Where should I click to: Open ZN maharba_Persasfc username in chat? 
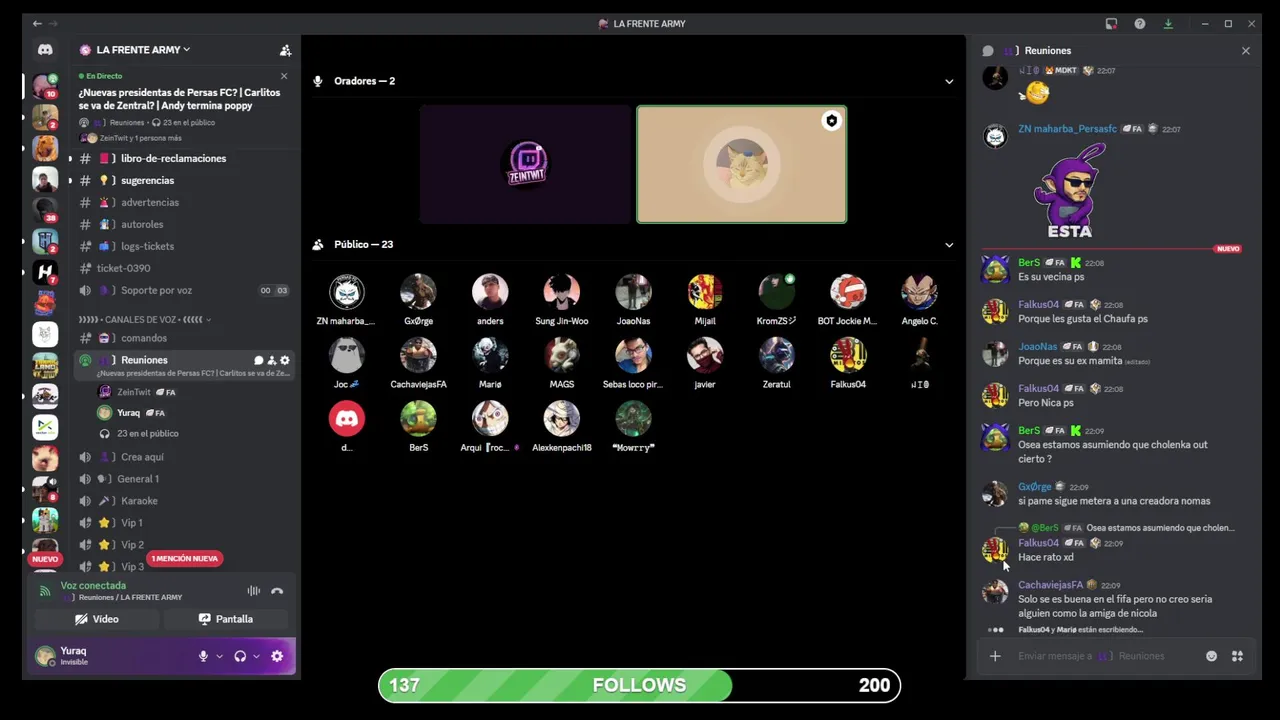coord(1067,129)
